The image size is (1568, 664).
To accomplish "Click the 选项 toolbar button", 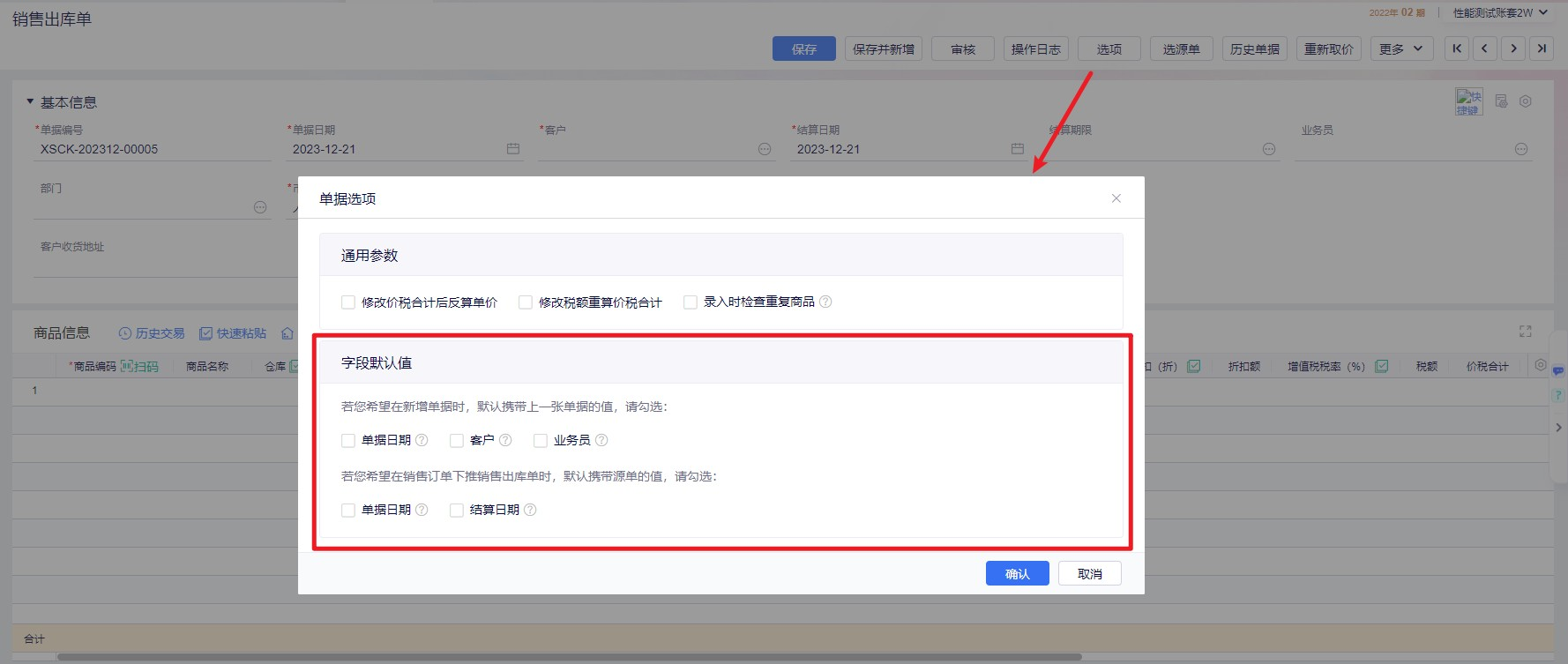I will coord(1109,48).
